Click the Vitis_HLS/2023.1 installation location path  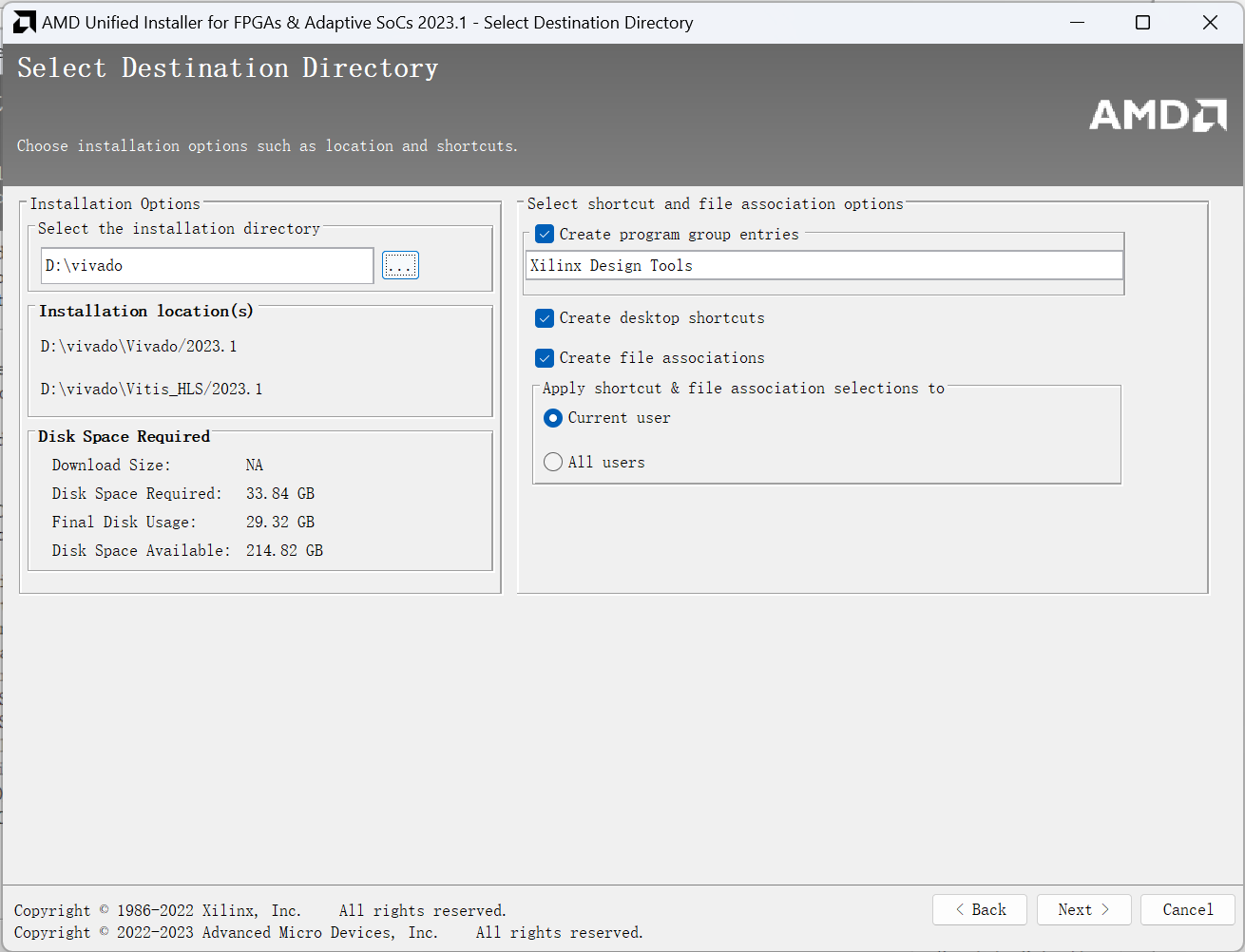pos(151,390)
